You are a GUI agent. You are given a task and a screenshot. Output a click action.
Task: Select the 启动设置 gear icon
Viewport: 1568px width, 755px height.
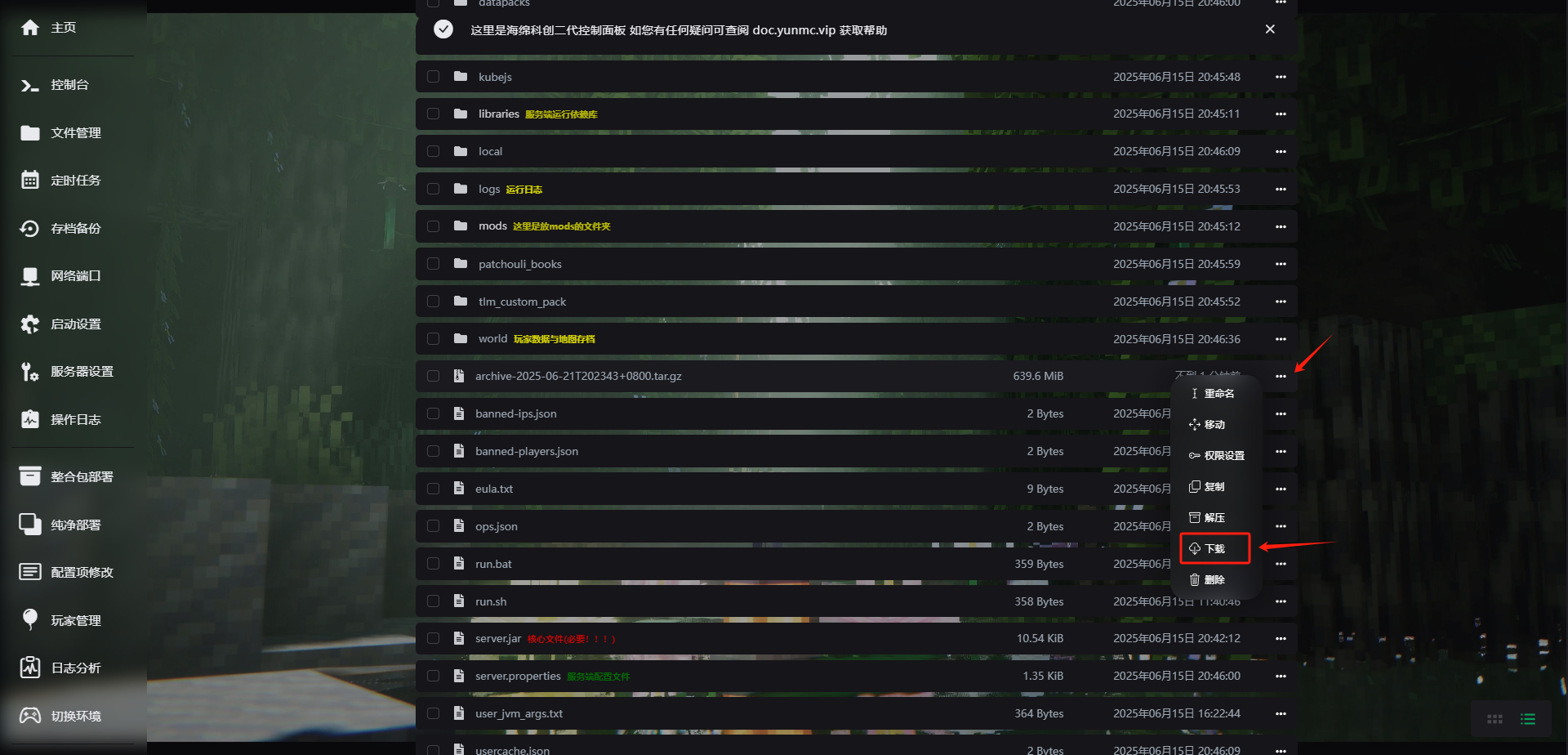pyautogui.click(x=30, y=324)
